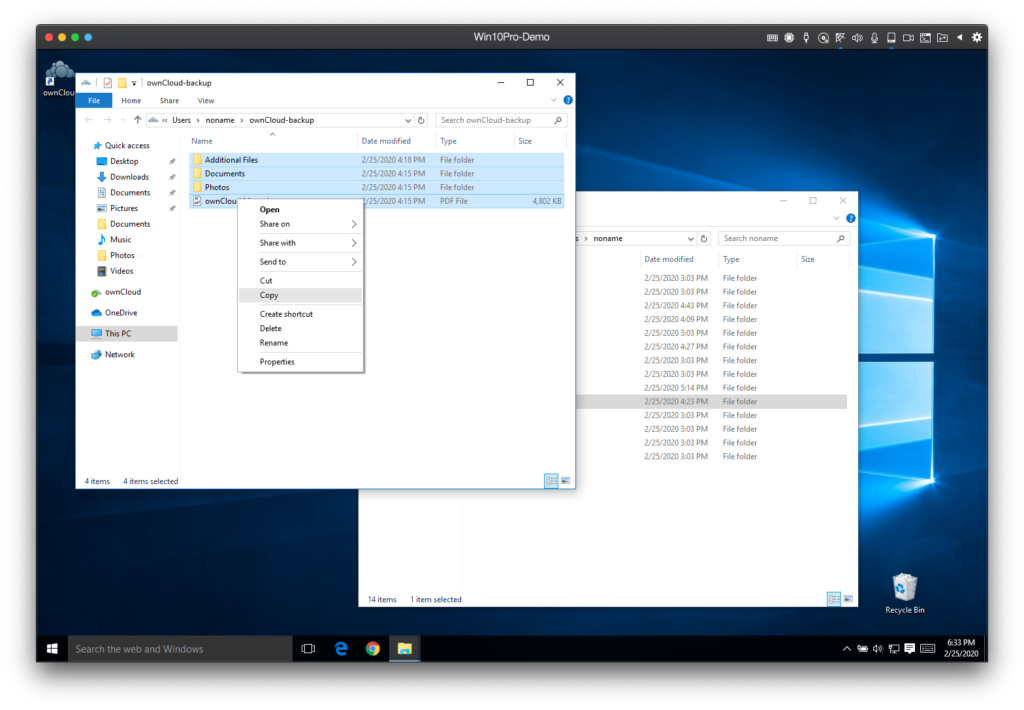Screen dimensions: 1024x710
Task: Choose Rename in the context menu
Action: click(300, 343)
